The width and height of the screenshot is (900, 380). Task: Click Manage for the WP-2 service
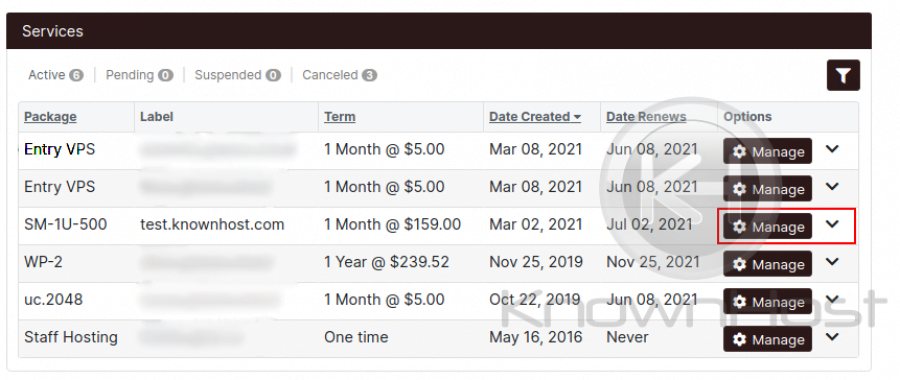(767, 265)
